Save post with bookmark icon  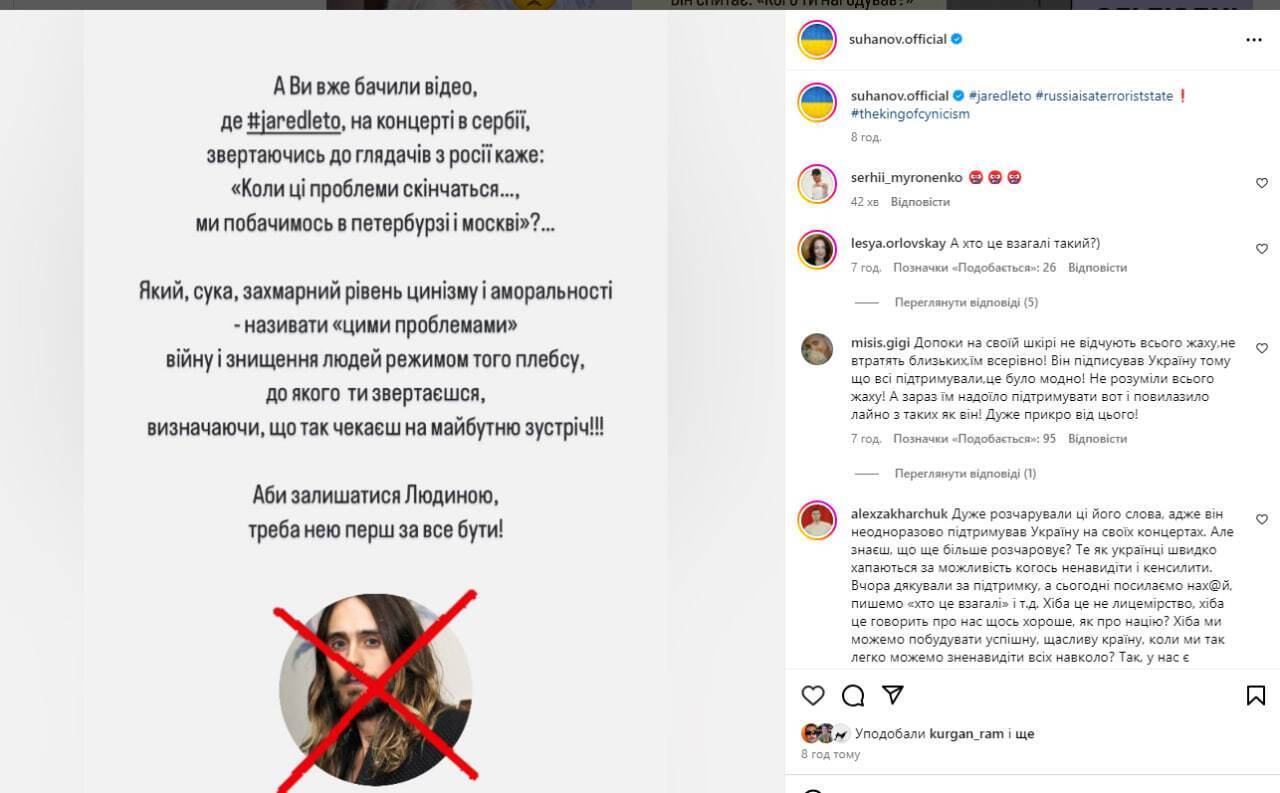tap(1256, 695)
